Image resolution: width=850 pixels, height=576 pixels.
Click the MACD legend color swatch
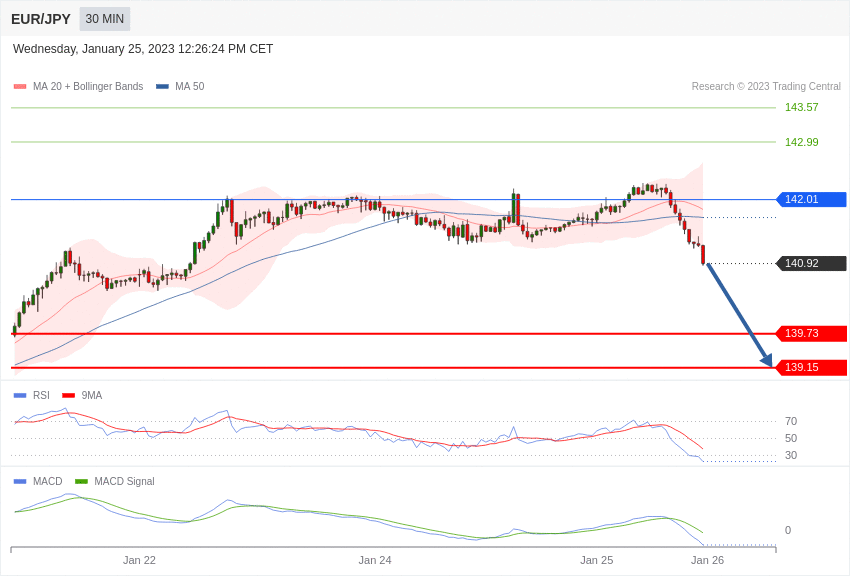[20, 481]
